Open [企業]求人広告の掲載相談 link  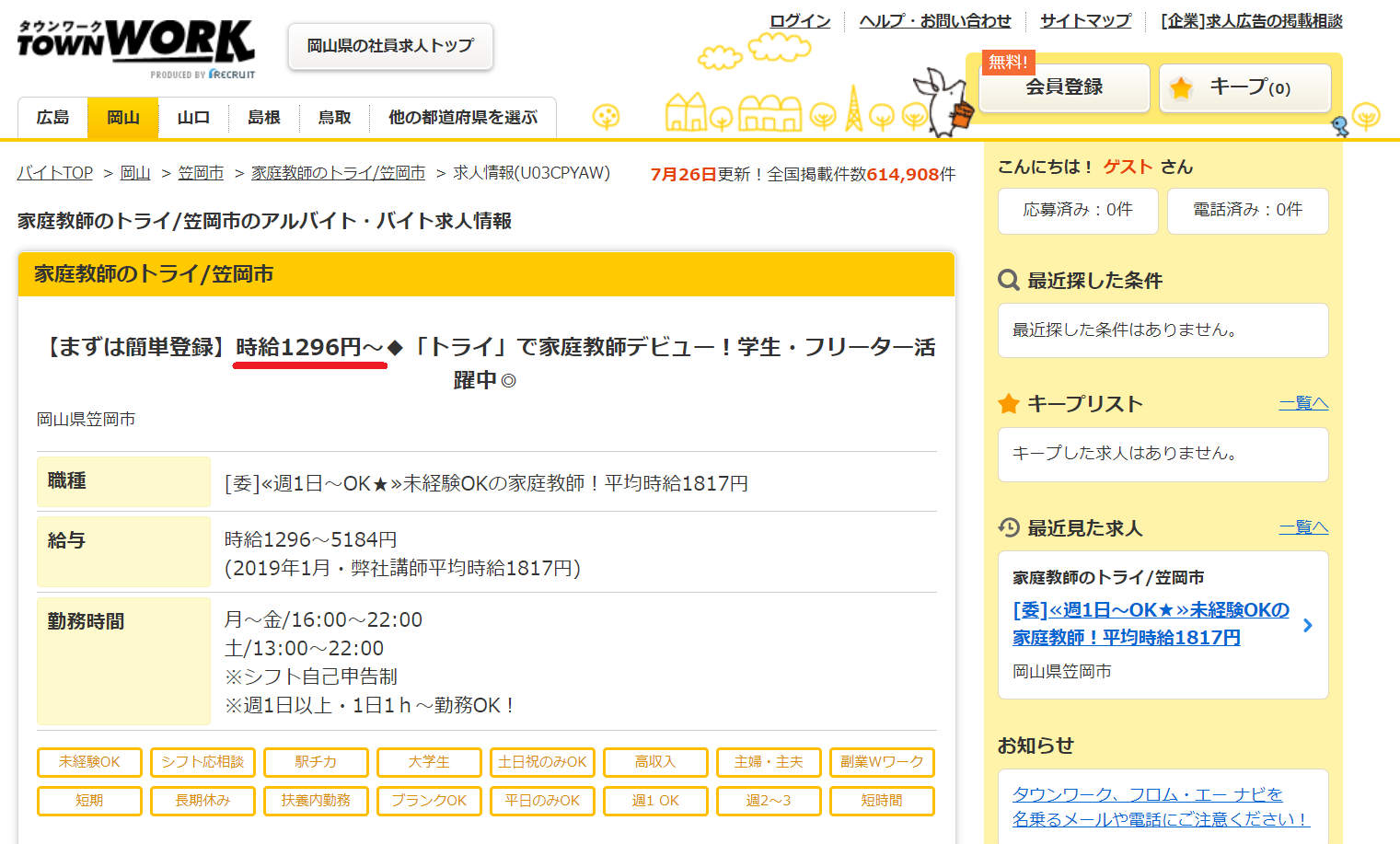click(1252, 21)
